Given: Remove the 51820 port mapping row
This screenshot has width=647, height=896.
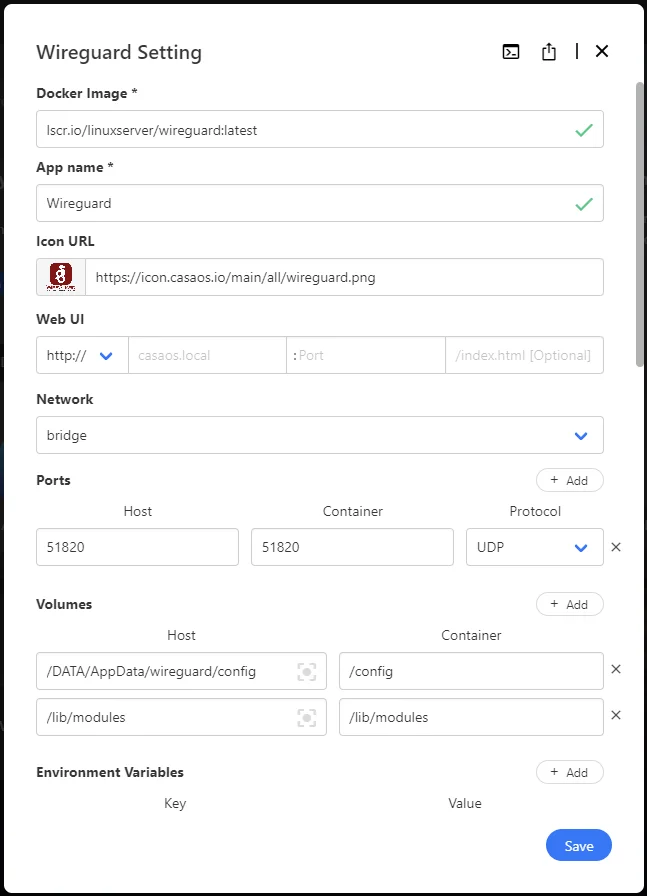Looking at the screenshot, I should (616, 547).
